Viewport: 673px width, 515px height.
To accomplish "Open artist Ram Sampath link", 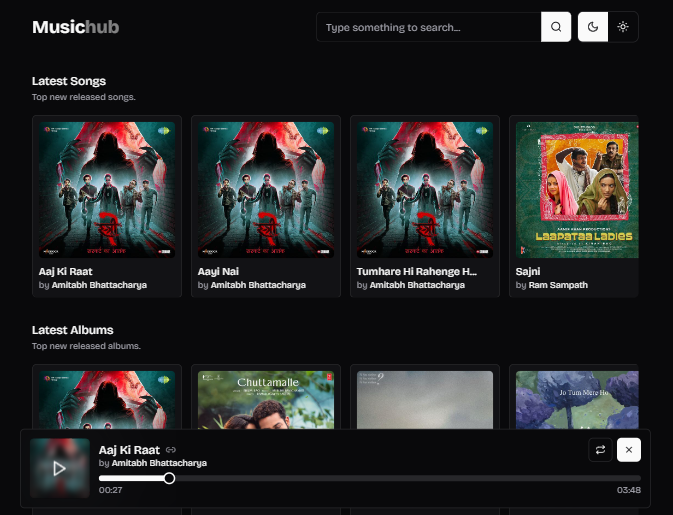I will tap(558, 285).
